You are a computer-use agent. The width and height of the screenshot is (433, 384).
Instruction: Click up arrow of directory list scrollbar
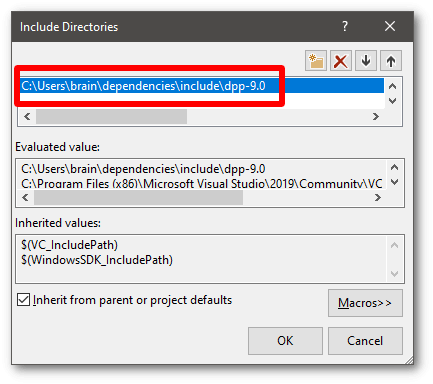pos(393,86)
